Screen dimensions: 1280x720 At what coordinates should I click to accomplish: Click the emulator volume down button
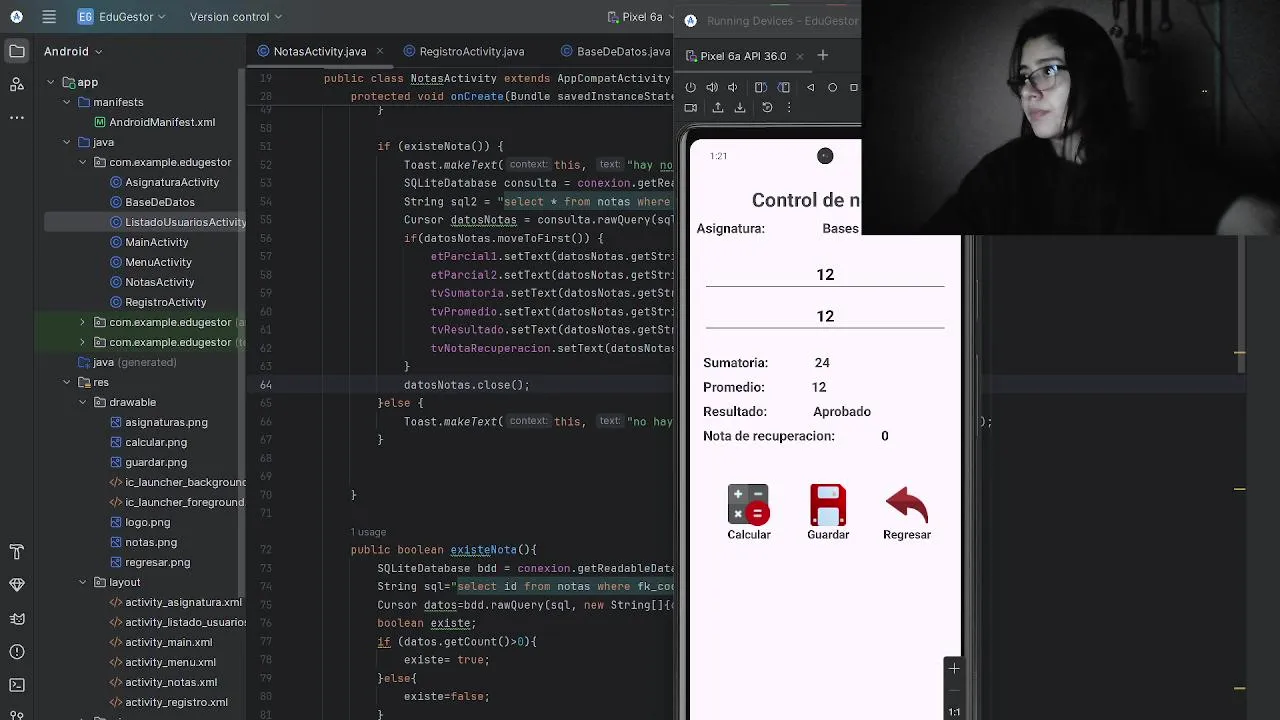pos(733,87)
